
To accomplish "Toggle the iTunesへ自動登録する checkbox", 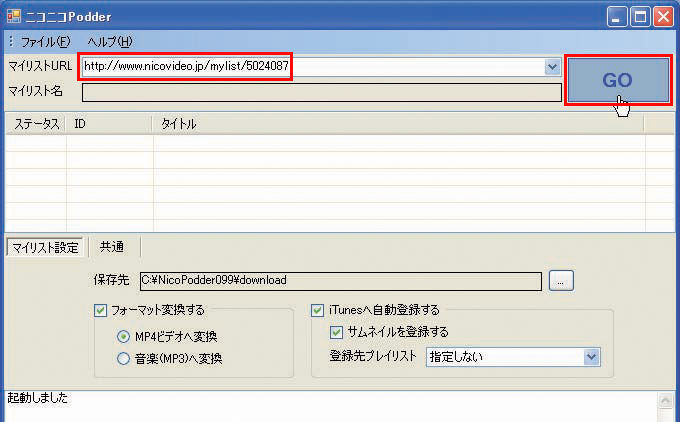I will click(x=317, y=311).
